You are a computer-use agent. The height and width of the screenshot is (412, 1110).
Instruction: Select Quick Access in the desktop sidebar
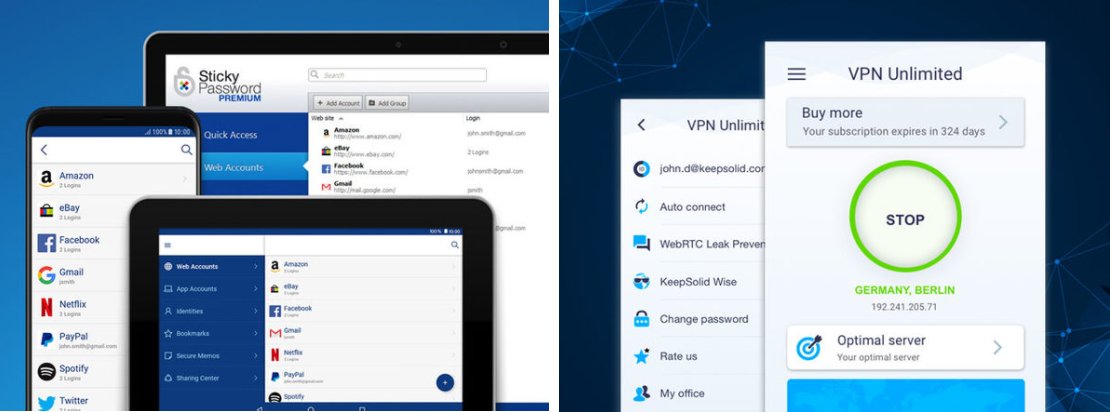point(252,135)
